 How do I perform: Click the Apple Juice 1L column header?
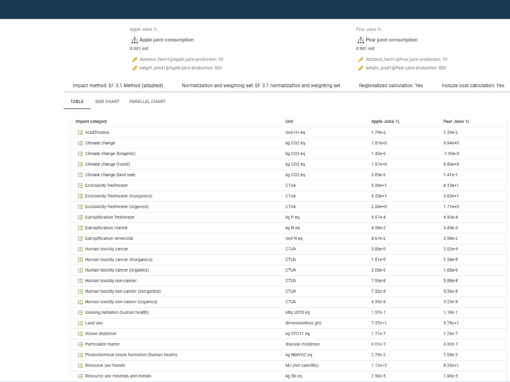coord(385,121)
